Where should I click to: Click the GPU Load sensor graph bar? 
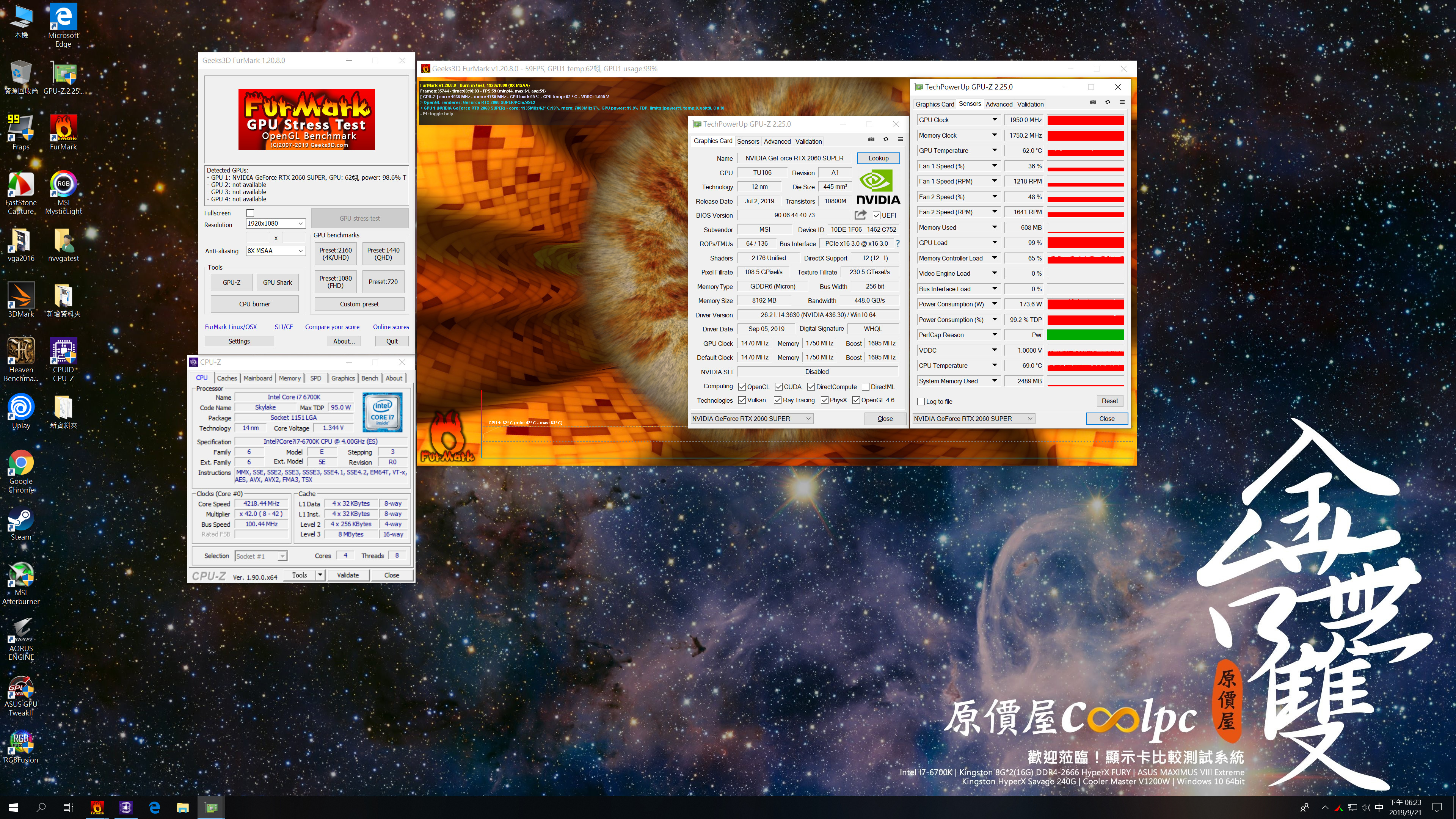coord(1085,243)
